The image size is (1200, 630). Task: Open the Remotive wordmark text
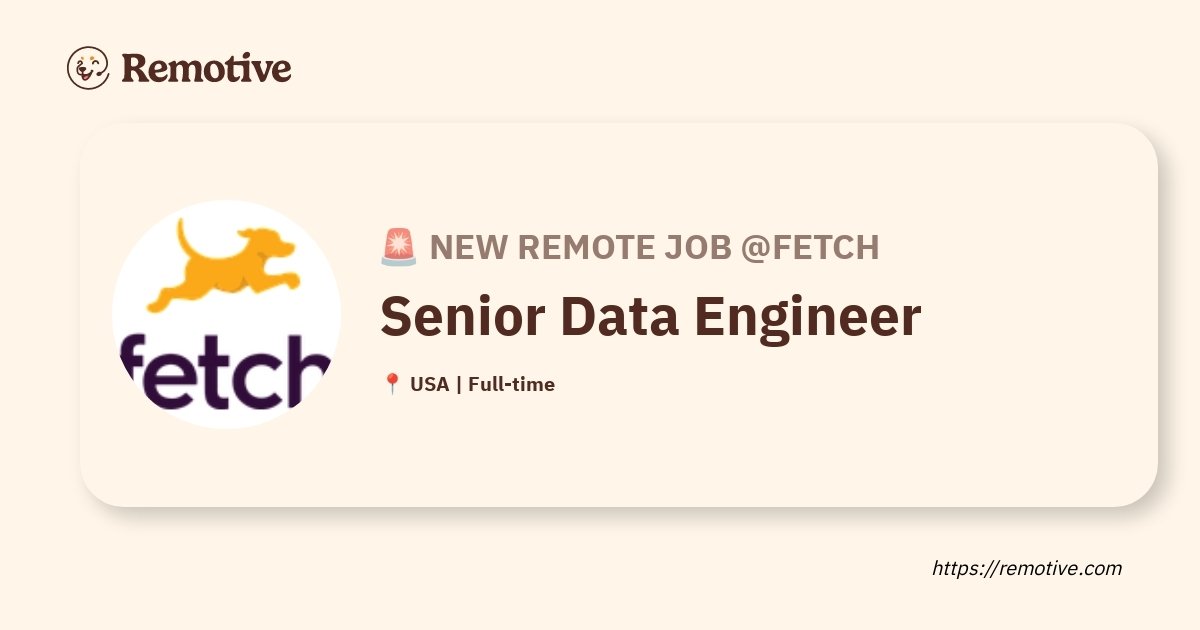(x=206, y=68)
